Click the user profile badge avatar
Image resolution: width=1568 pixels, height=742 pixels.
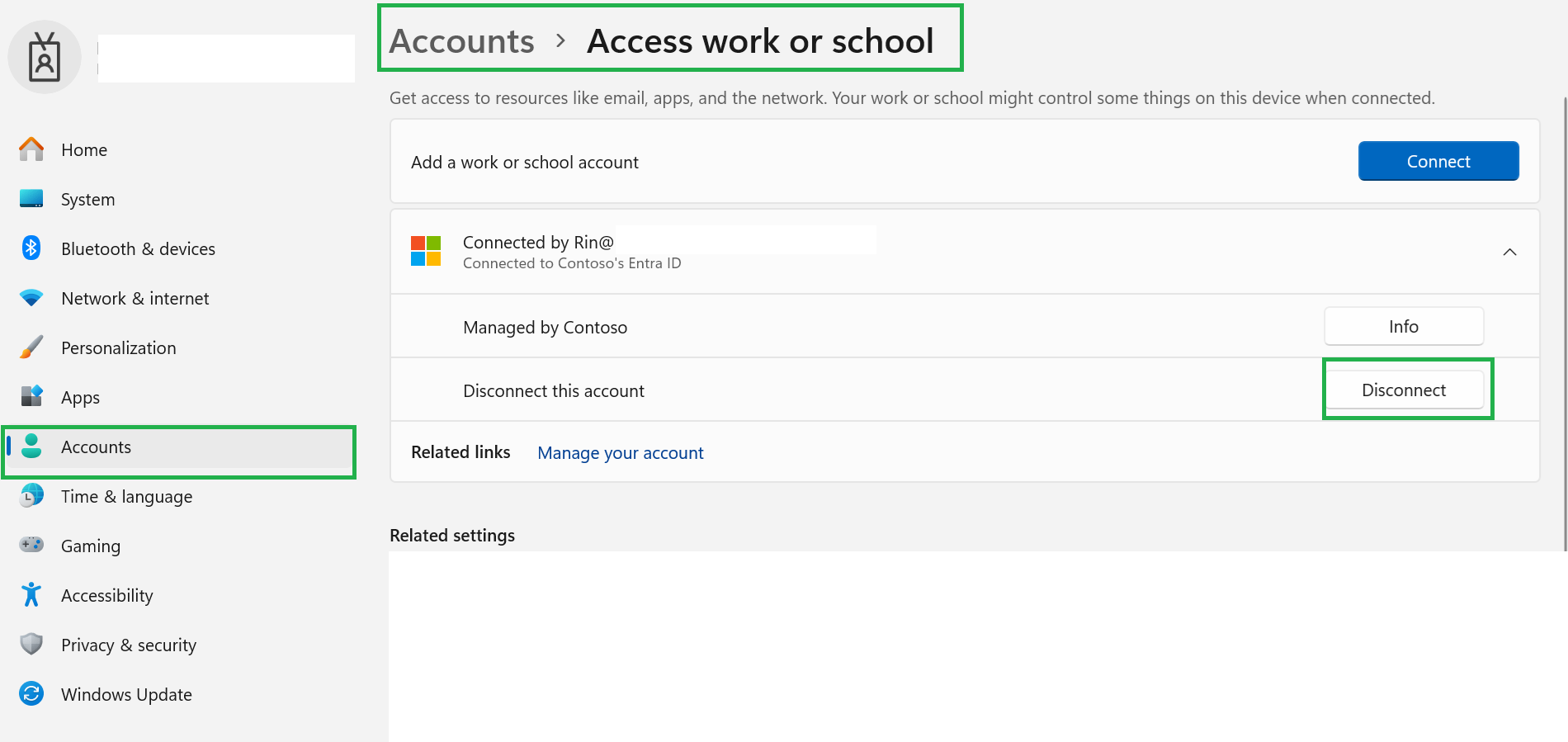click(45, 57)
